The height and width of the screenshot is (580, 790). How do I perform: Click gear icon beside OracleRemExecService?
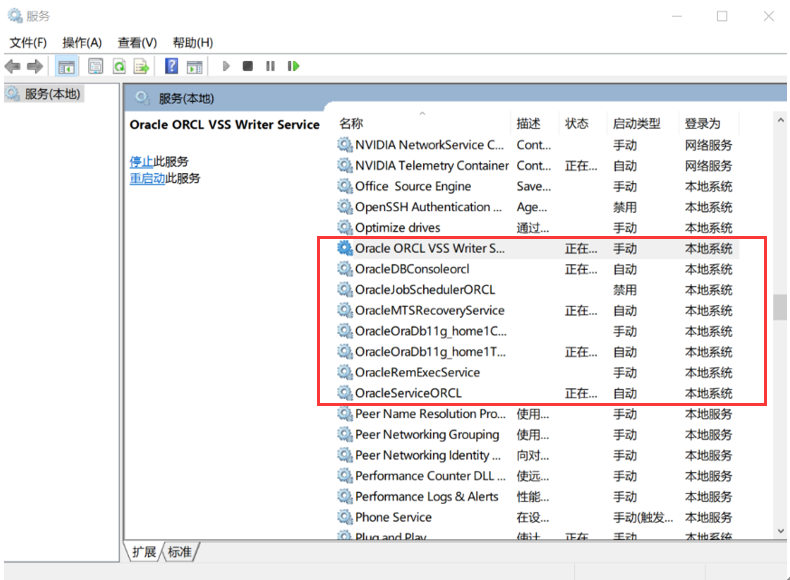pos(345,372)
